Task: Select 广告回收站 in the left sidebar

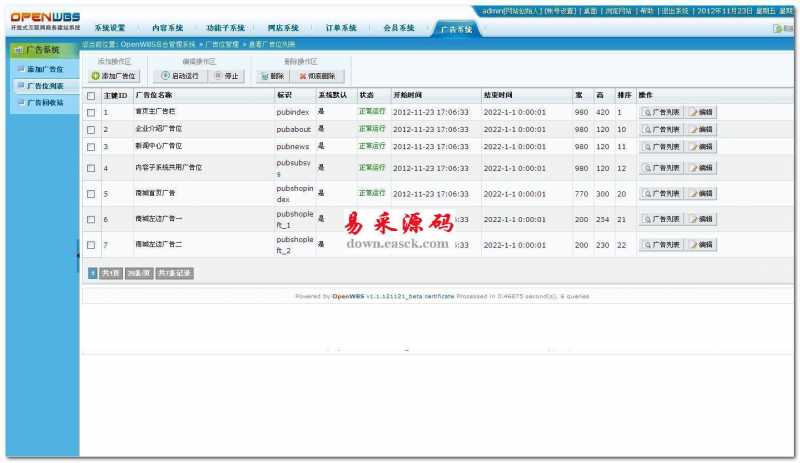Action: click(44, 103)
